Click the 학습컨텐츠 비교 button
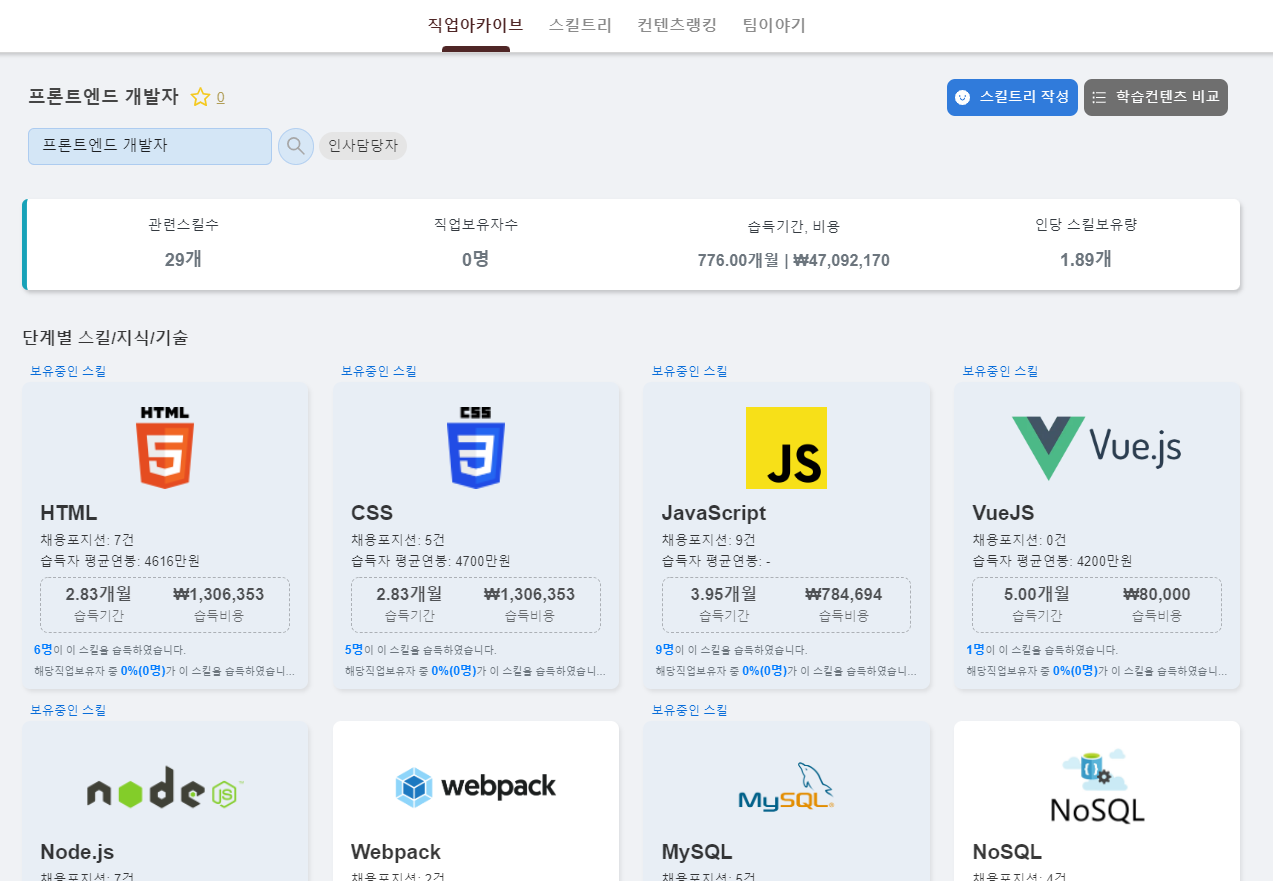This screenshot has height=881, width=1273. (x=1156, y=97)
